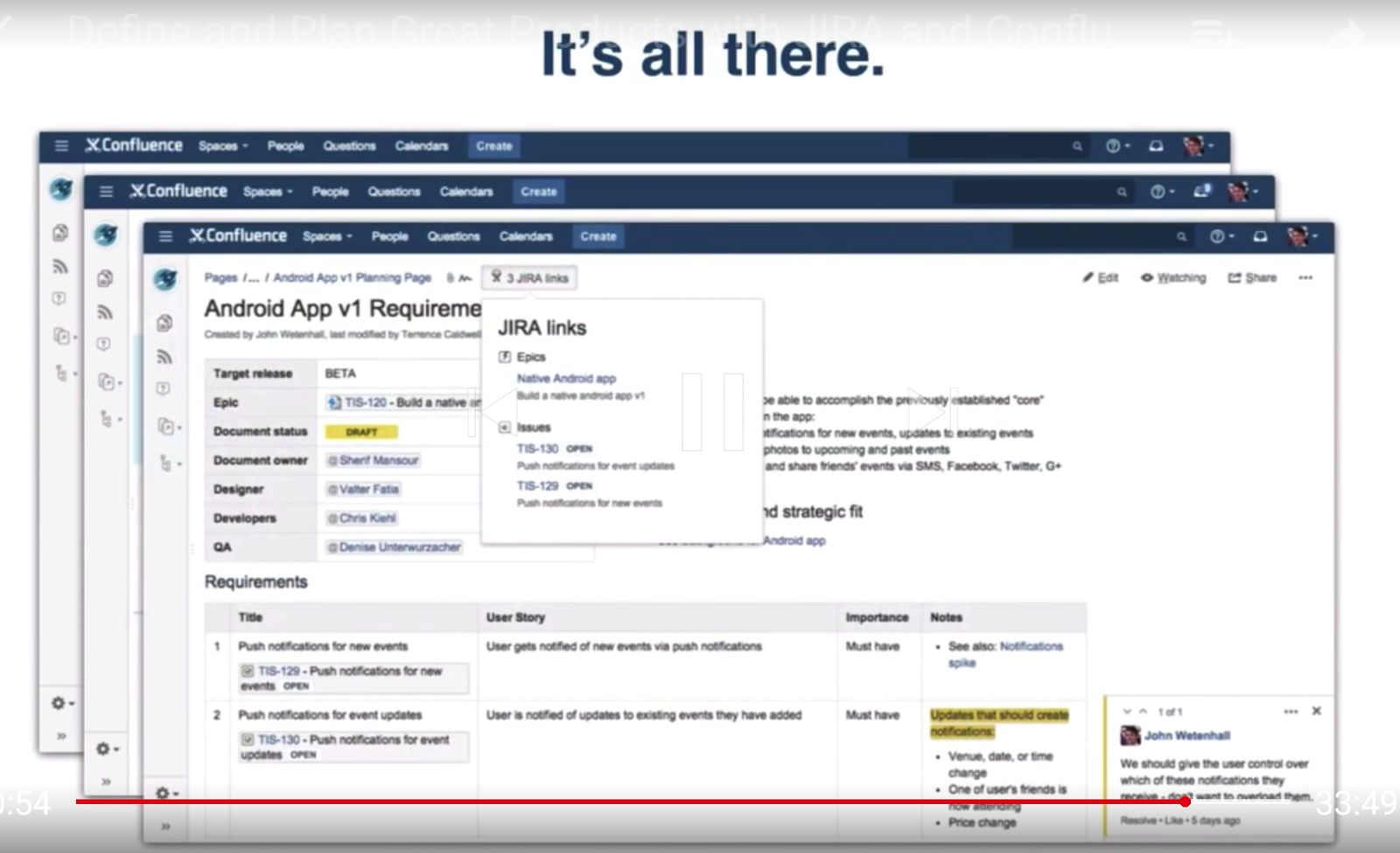Viewport: 1400px width, 853px height.
Task: Open Calendars in the back window nav
Action: [x=422, y=146]
